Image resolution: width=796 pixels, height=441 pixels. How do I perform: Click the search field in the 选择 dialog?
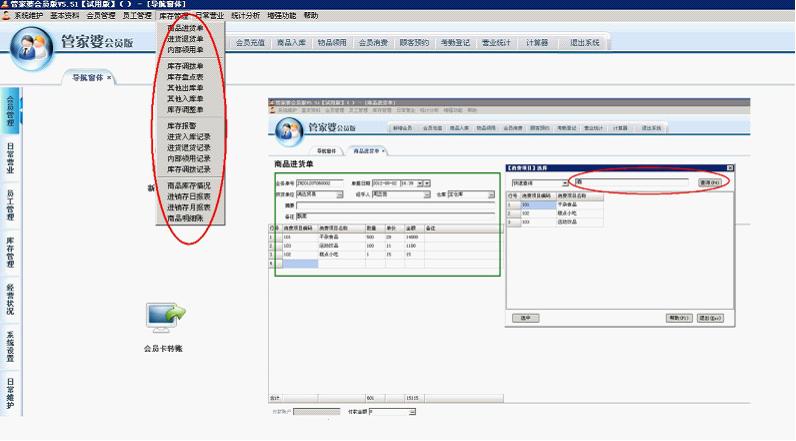click(x=631, y=181)
